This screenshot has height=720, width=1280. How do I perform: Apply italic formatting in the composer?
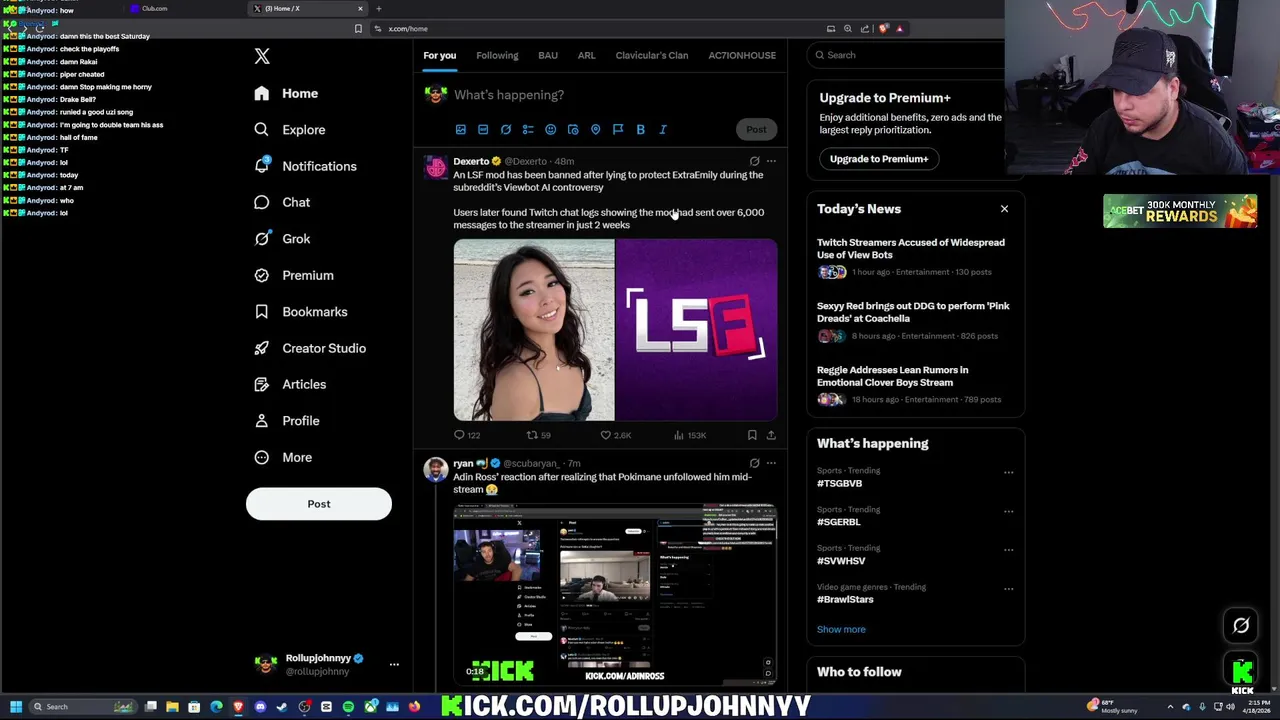coord(663,129)
